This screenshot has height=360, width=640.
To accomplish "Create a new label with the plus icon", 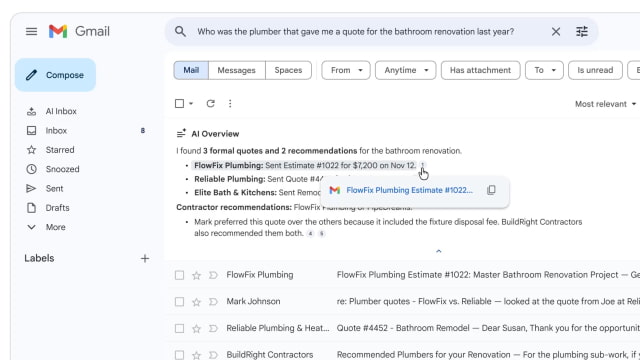I will pos(144,258).
